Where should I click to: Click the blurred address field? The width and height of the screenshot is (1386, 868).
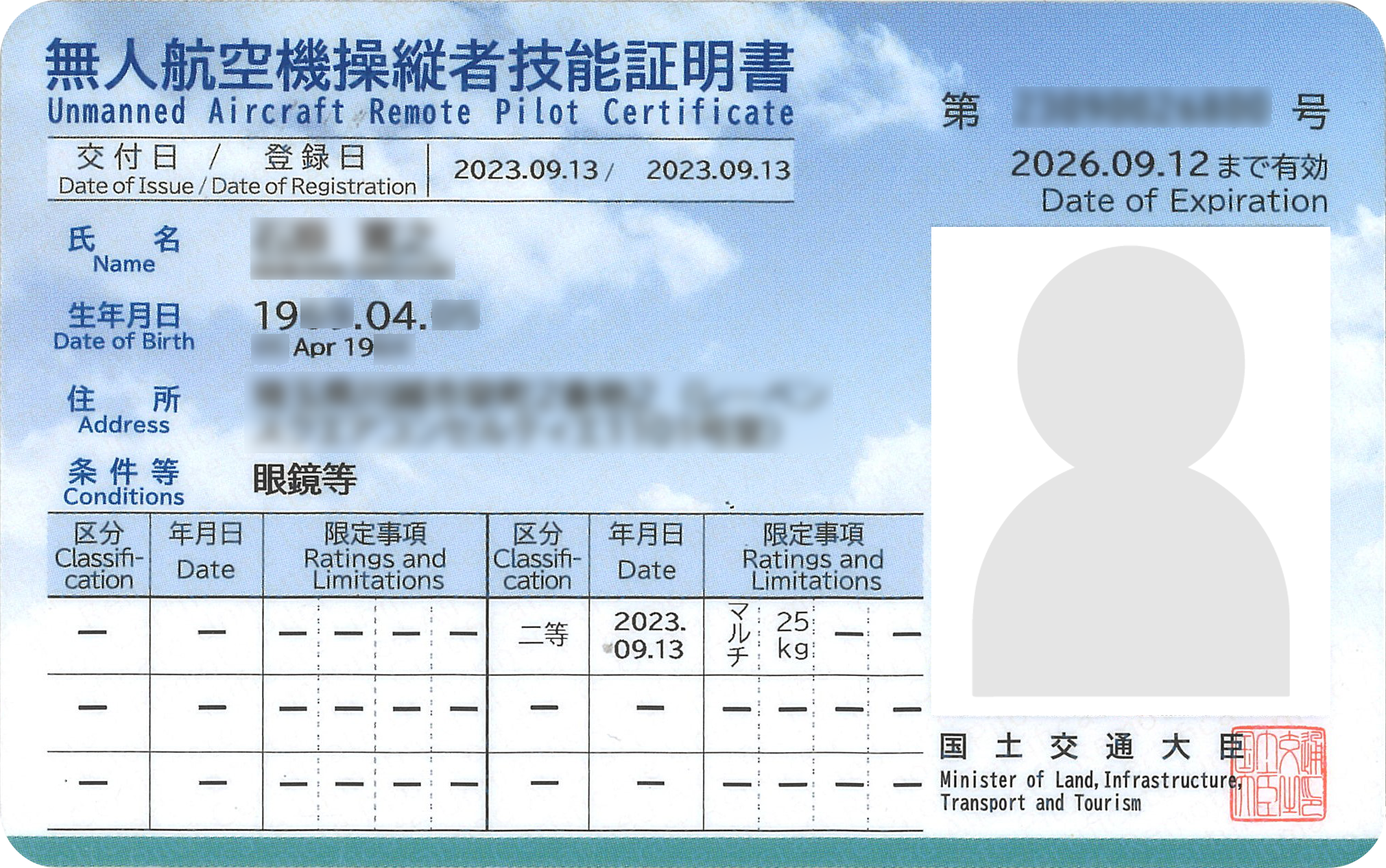pyautogui.click(x=538, y=413)
